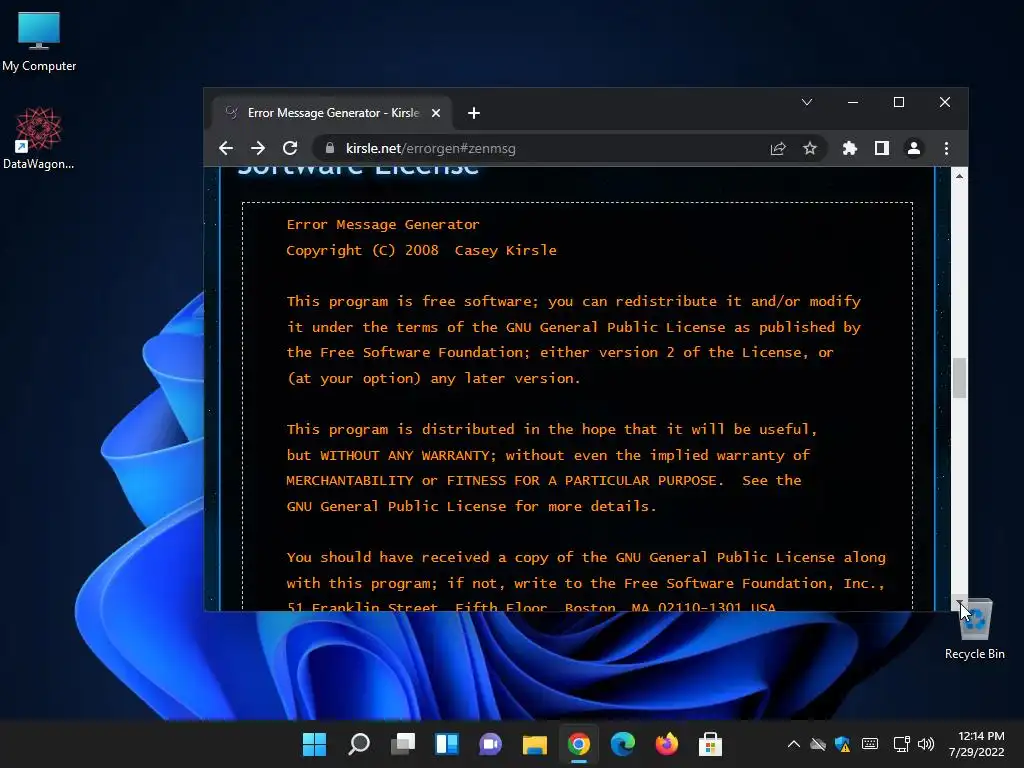Click the page scrollbar up arrow

[x=959, y=176]
